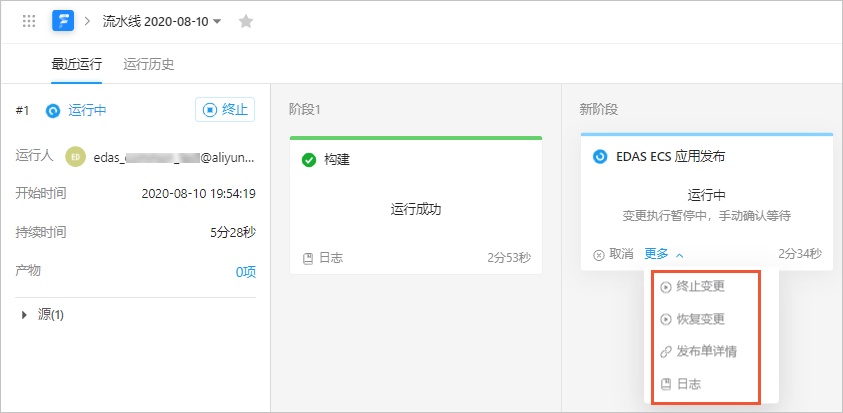This screenshot has height=413, width=843.
Task: Click the ED user avatar
Action: pyautogui.click(x=76, y=157)
